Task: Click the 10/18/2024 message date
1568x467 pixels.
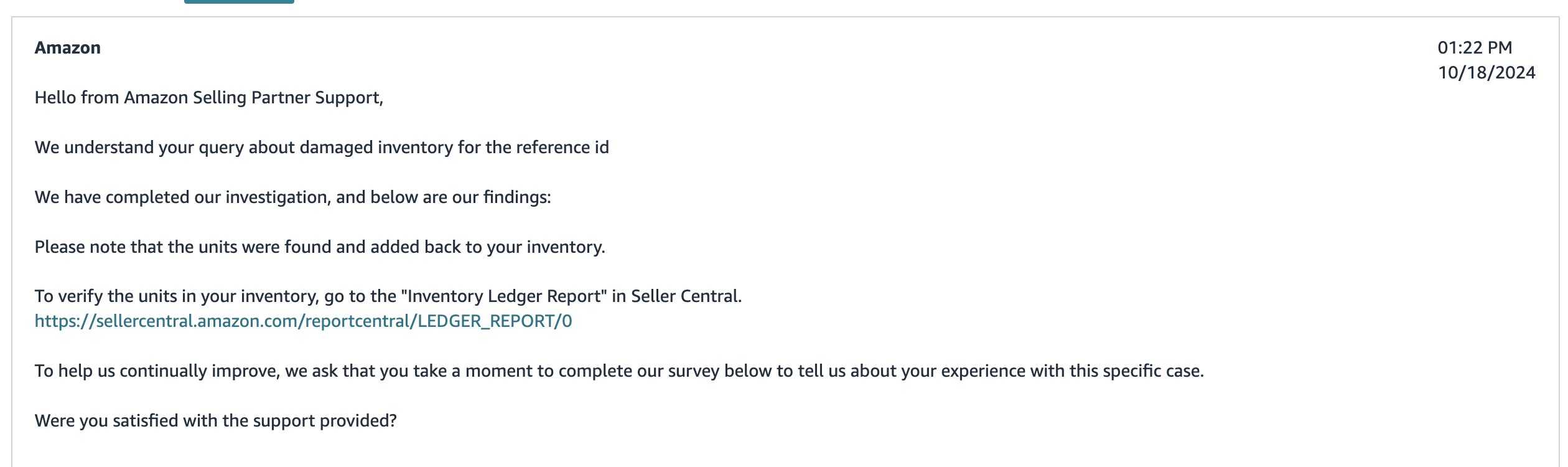Action: (x=1486, y=73)
